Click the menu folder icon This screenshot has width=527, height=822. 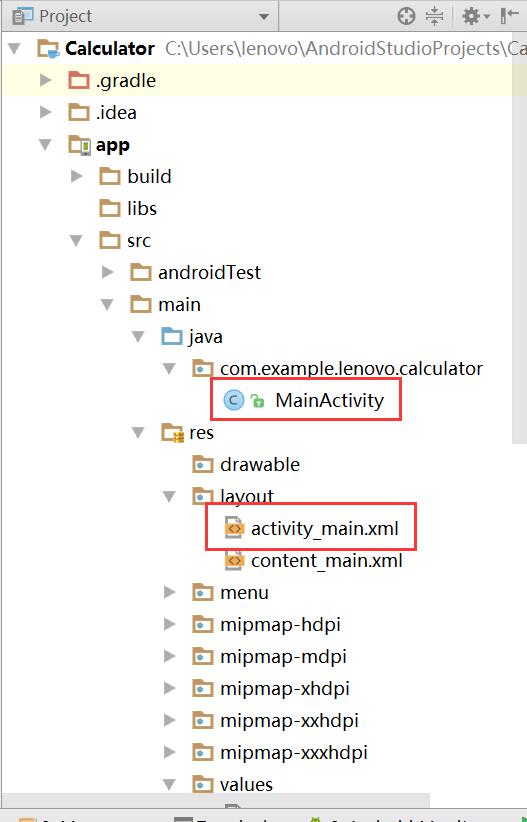pyautogui.click(x=202, y=592)
